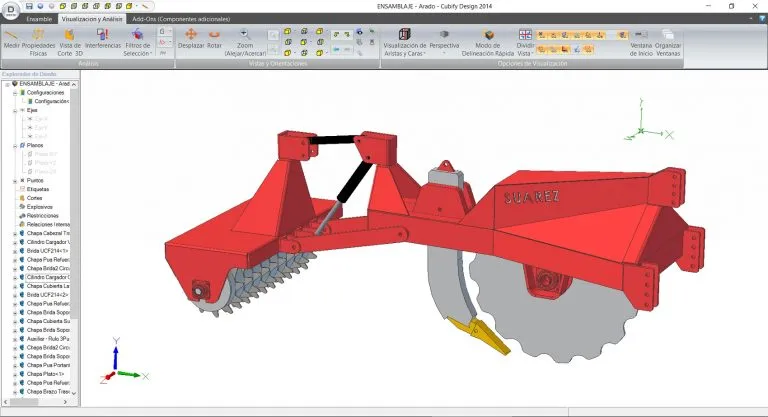Select the Medir measurement tool
The width and height of the screenshot is (768, 417).
click(x=12, y=40)
